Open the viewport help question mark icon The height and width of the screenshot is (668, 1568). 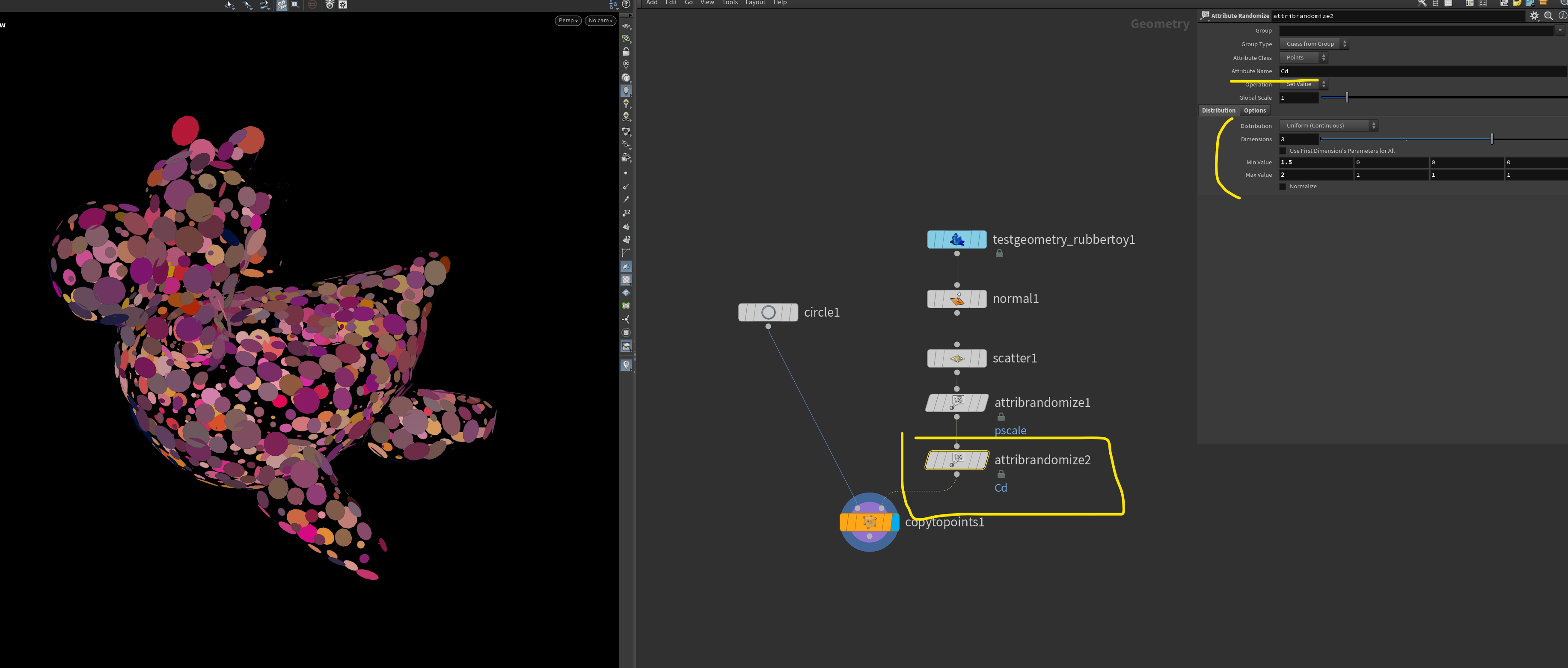626,4
